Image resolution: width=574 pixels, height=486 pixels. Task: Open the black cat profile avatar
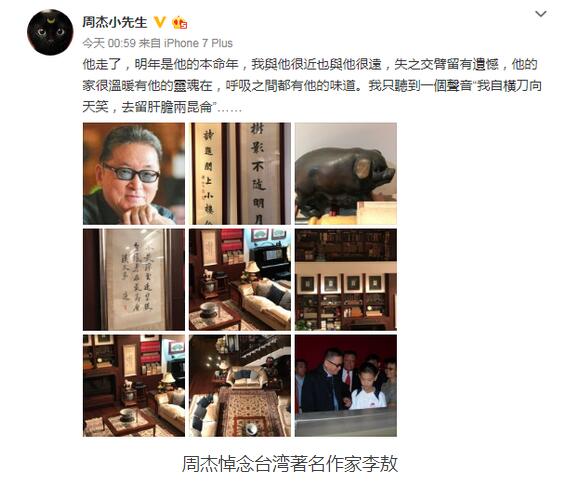pos(50,32)
